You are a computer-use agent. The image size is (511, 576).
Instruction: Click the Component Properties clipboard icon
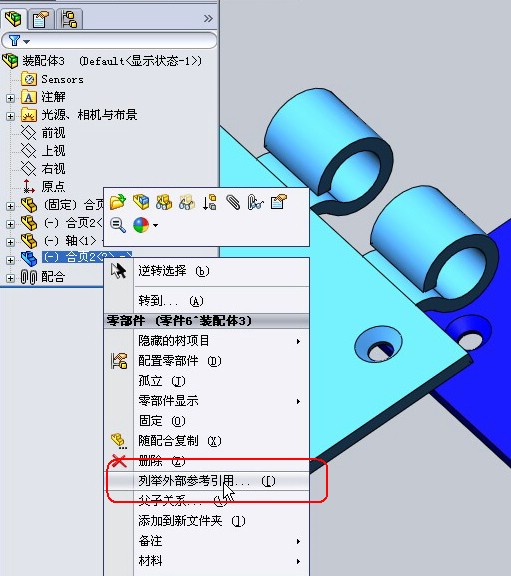point(278,202)
